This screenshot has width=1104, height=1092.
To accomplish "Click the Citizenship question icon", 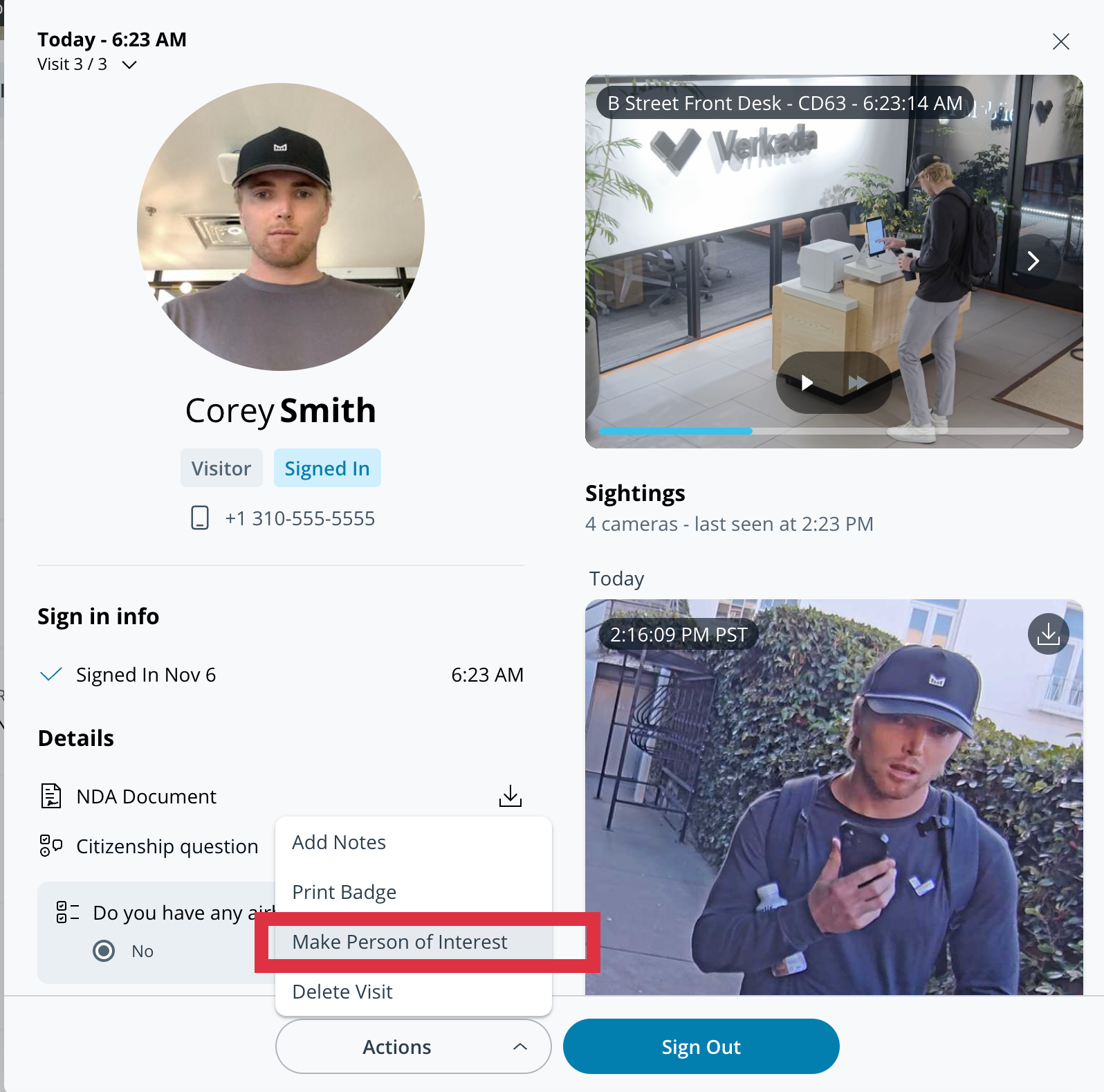I will coord(51,846).
